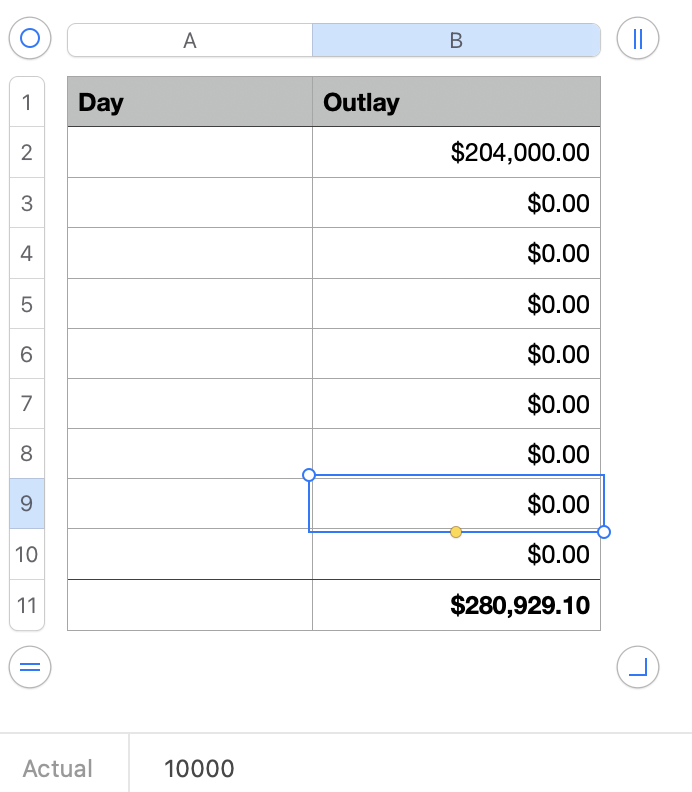The width and height of the screenshot is (692, 792).
Task: Click the top-left selection handle of cell B9
Action: [309, 475]
